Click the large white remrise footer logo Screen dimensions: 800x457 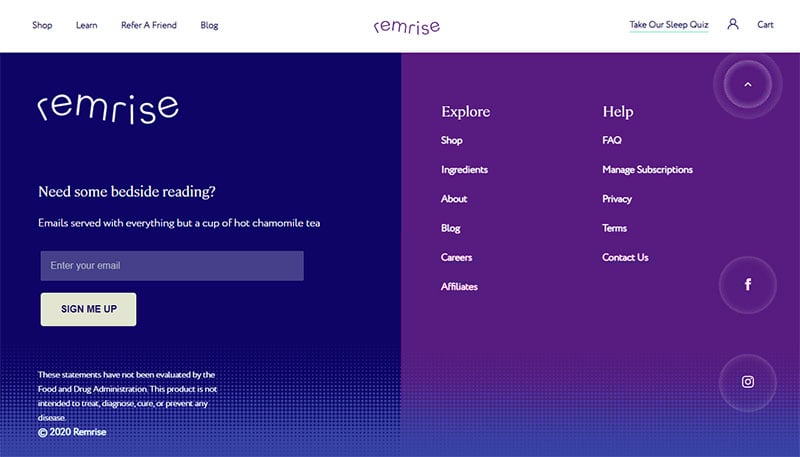click(x=108, y=109)
